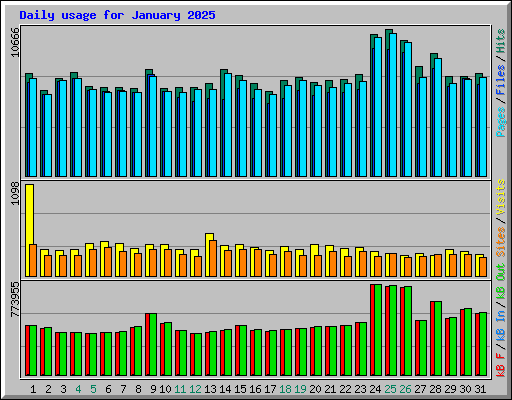Click the cyan pages bar for day 28

click(x=438, y=117)
